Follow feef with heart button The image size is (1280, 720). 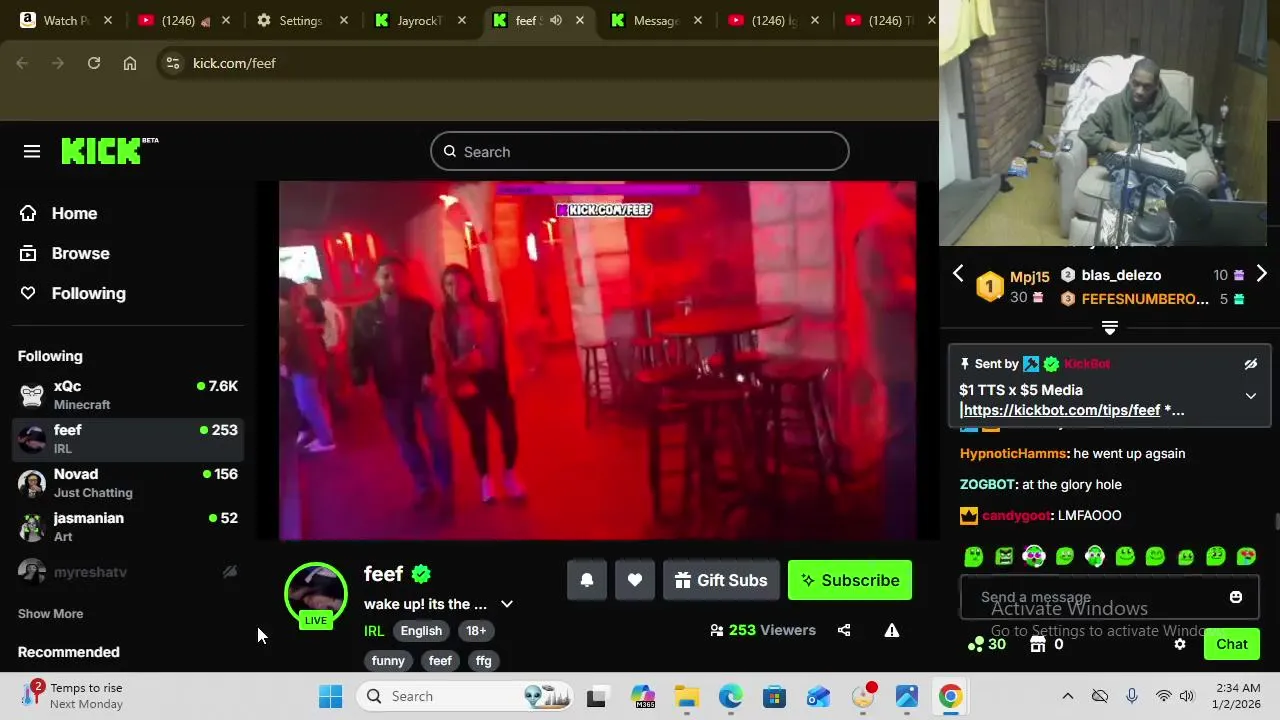635,580
